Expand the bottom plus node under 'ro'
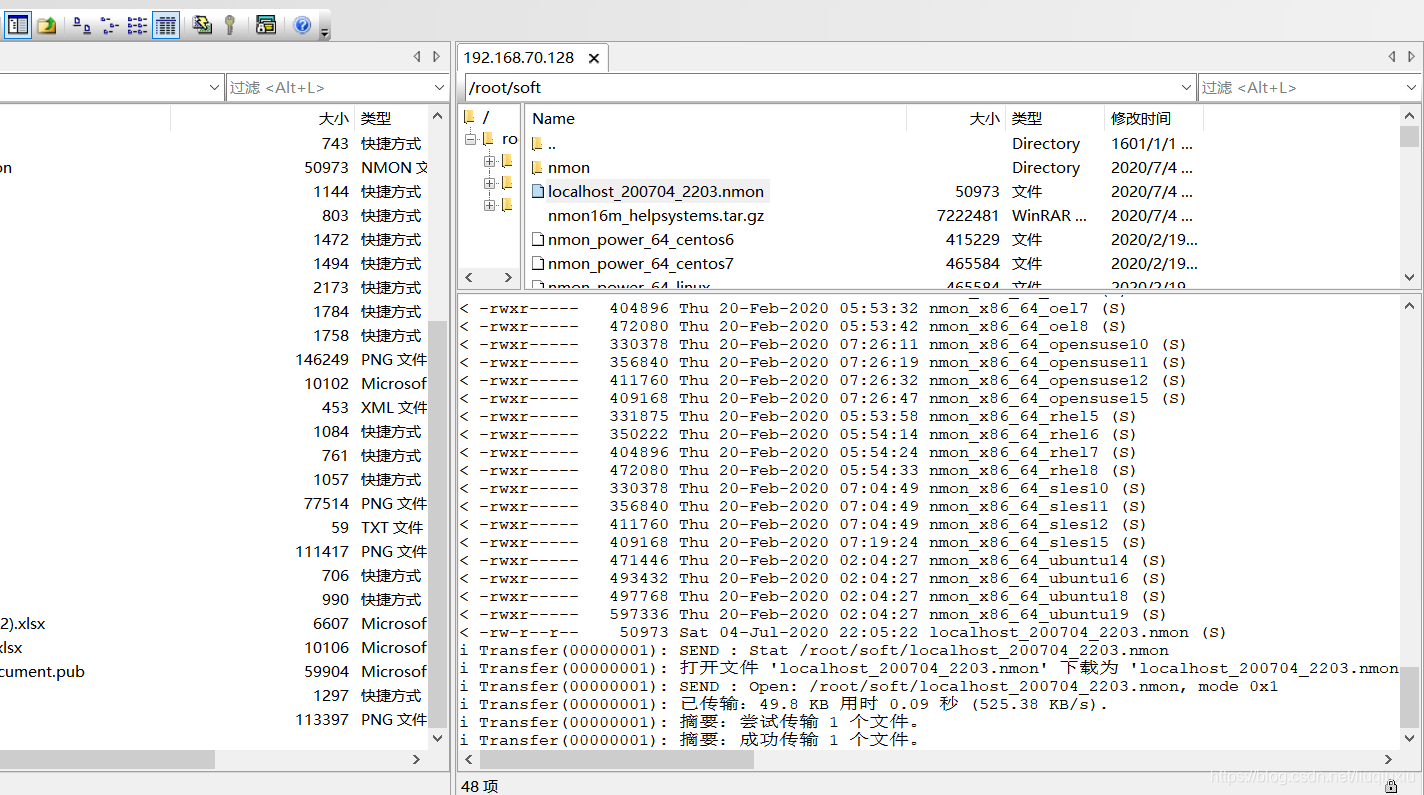Viewport: 1424px width, 795px height. (x=489, y=205)
